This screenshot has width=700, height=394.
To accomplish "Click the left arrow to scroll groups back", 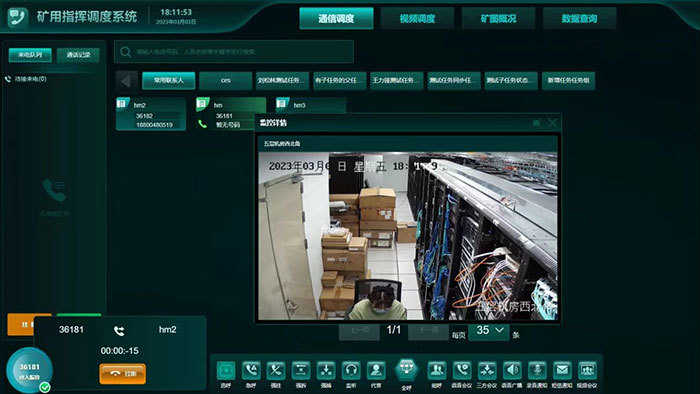I will 126,81.
